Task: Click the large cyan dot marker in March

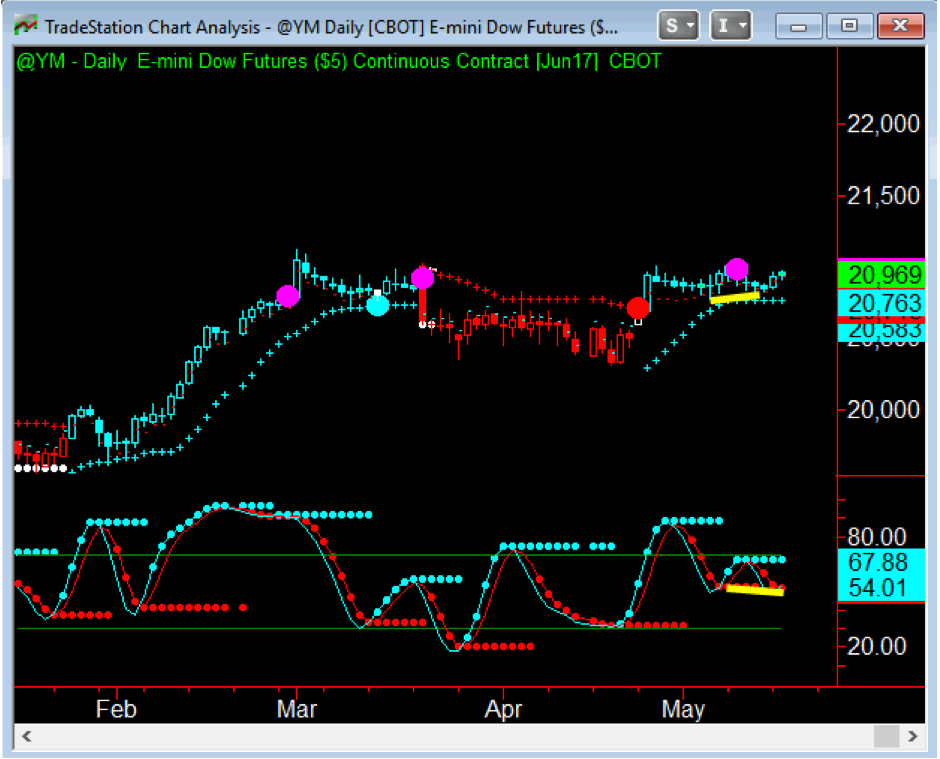Action: pyautogui.click(x=378, y=305)
